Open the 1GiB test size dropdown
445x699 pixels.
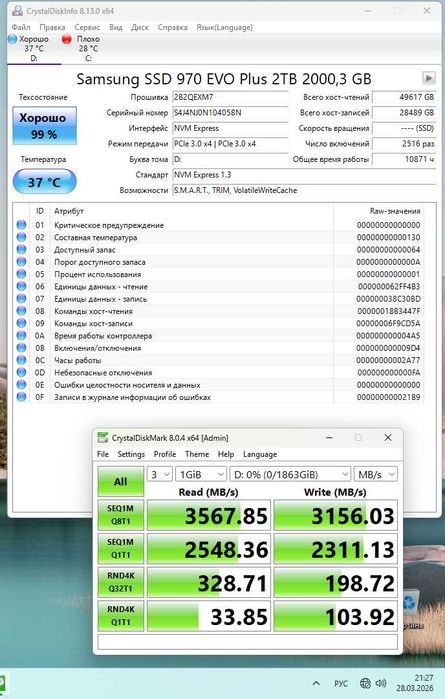[201, 474]
